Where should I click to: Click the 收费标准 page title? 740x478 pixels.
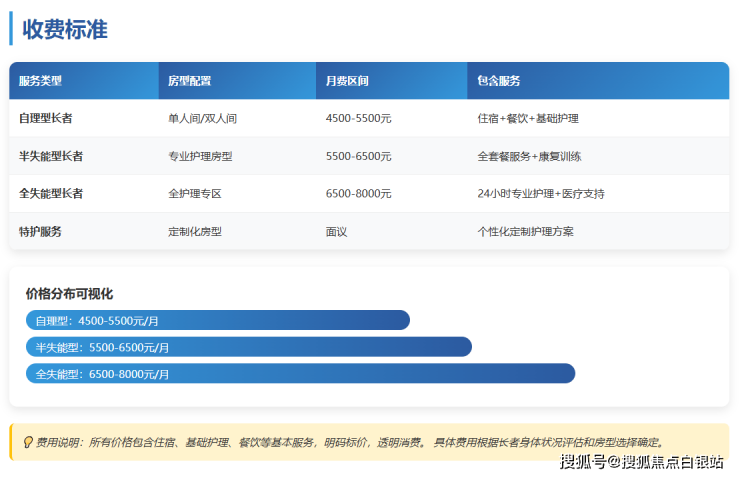coord(65,29)
